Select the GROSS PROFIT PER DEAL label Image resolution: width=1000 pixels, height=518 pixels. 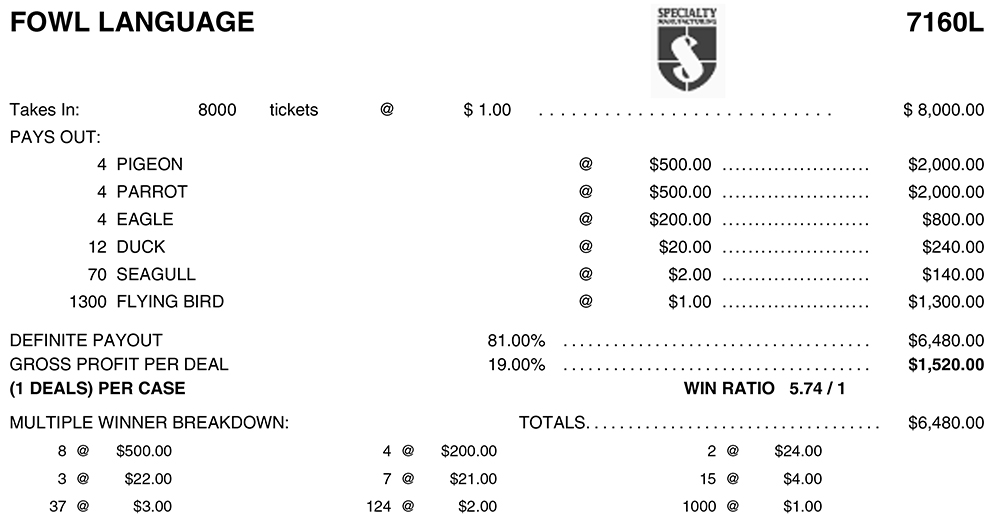click(119, 364)
